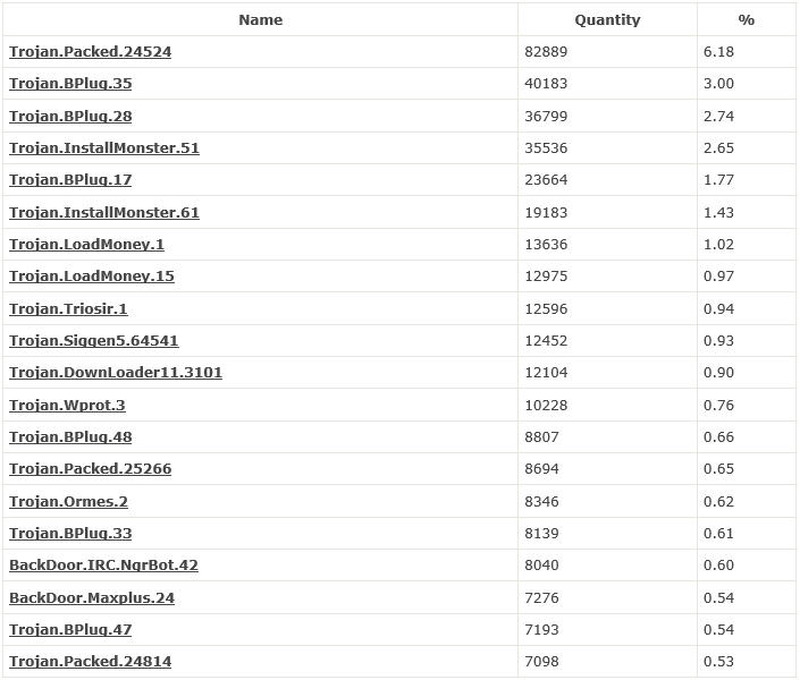Select the BackDoor.Maxplus.24 link
This screenshot has height=680, width=800.
click(92, 598)
